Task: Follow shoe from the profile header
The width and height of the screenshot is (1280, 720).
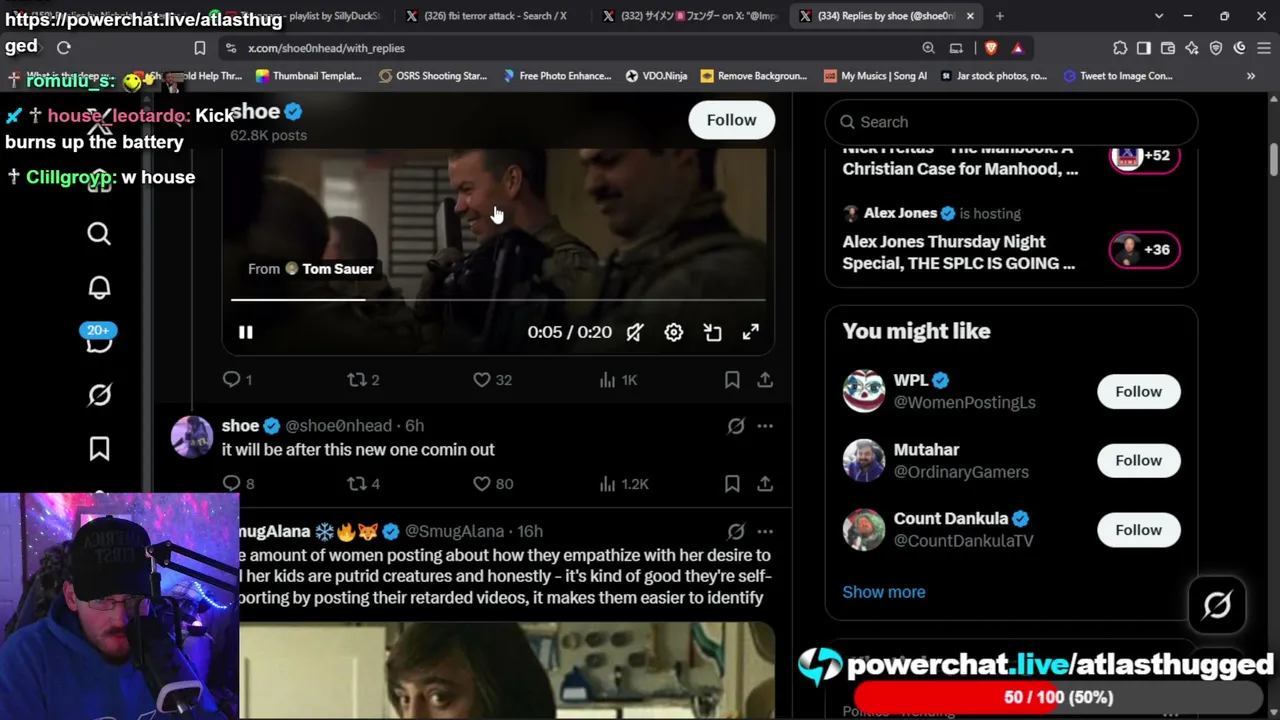Action: coord(732,120)
